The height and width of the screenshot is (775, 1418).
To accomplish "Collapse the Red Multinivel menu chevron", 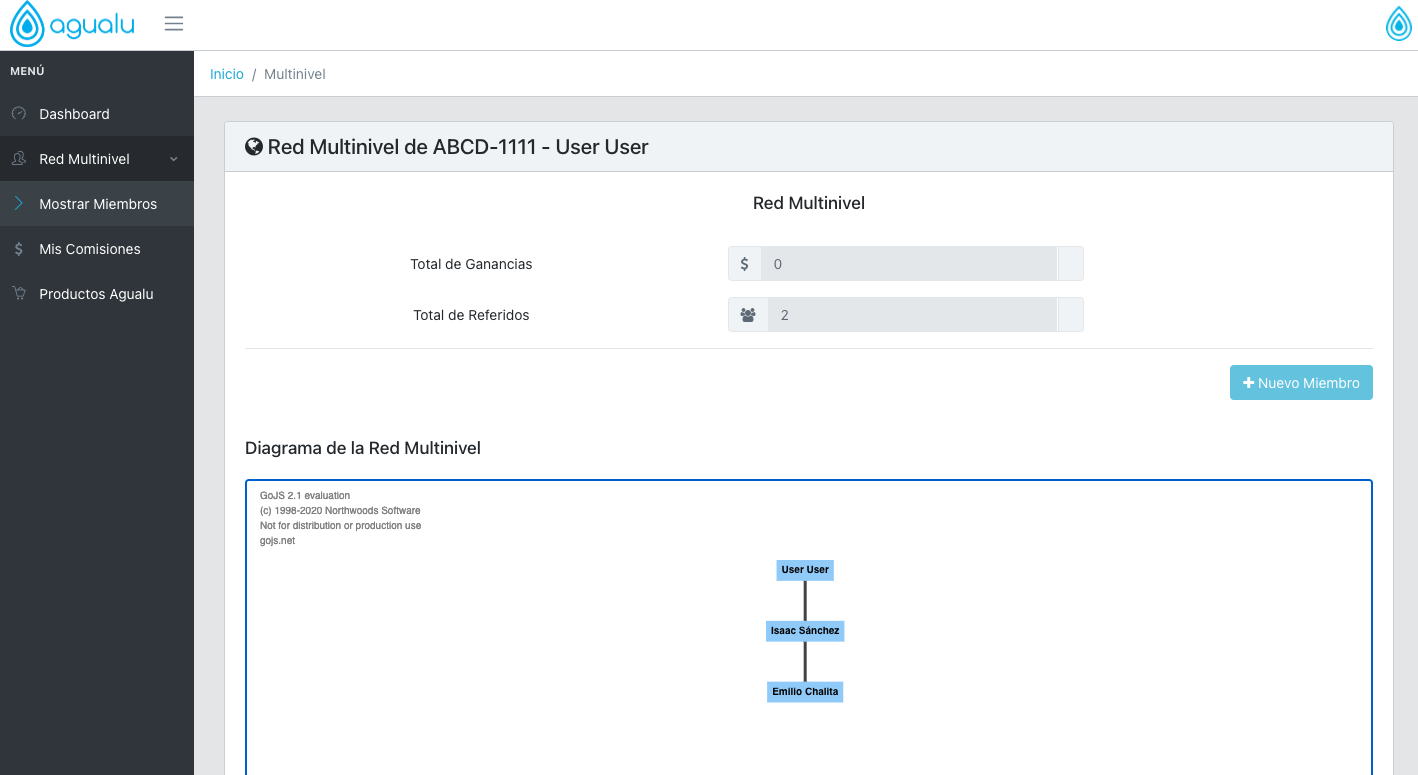I will coord(174,159).
